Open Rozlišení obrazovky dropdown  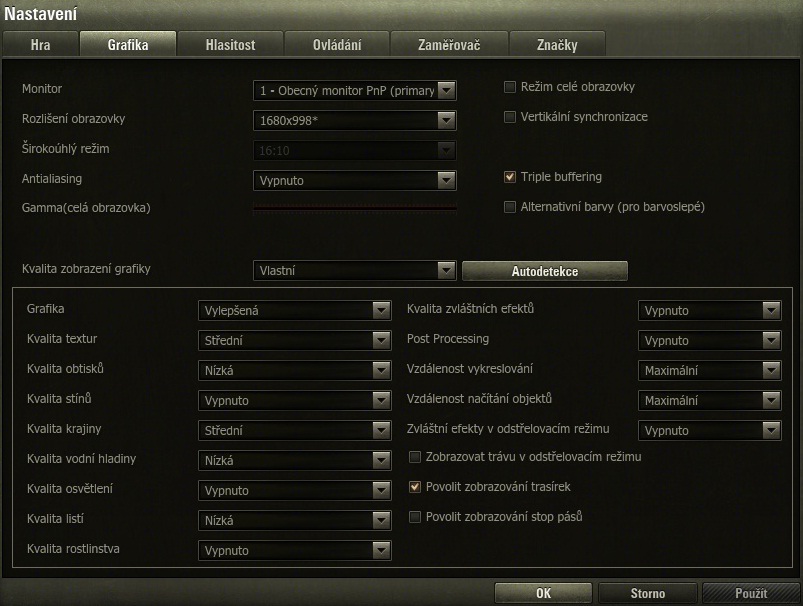pyautogui.click(x=354, y=121)
